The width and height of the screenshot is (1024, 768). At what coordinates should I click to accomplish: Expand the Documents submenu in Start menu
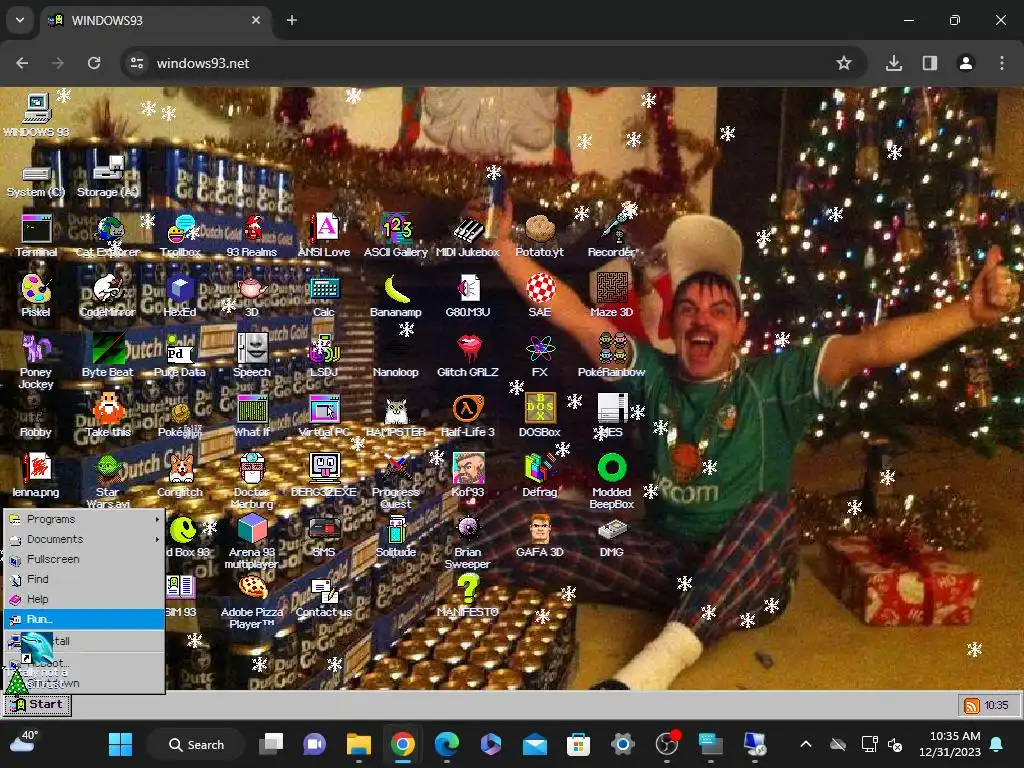[84, 539]
